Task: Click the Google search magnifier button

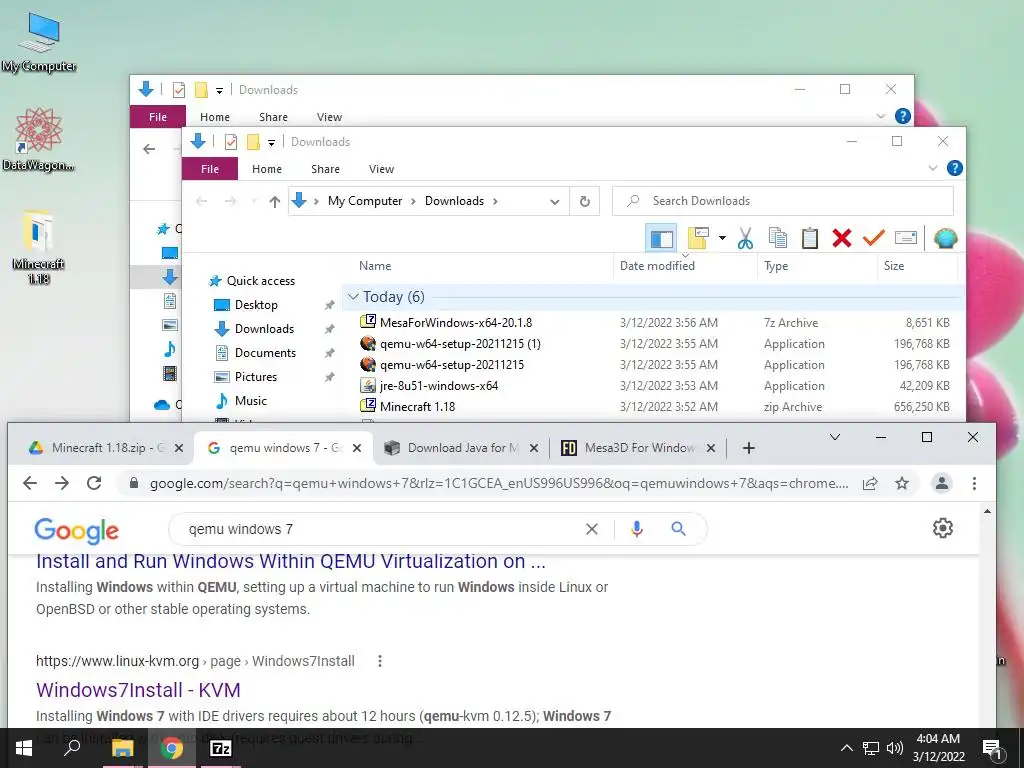Action: [x=679, y=529]
